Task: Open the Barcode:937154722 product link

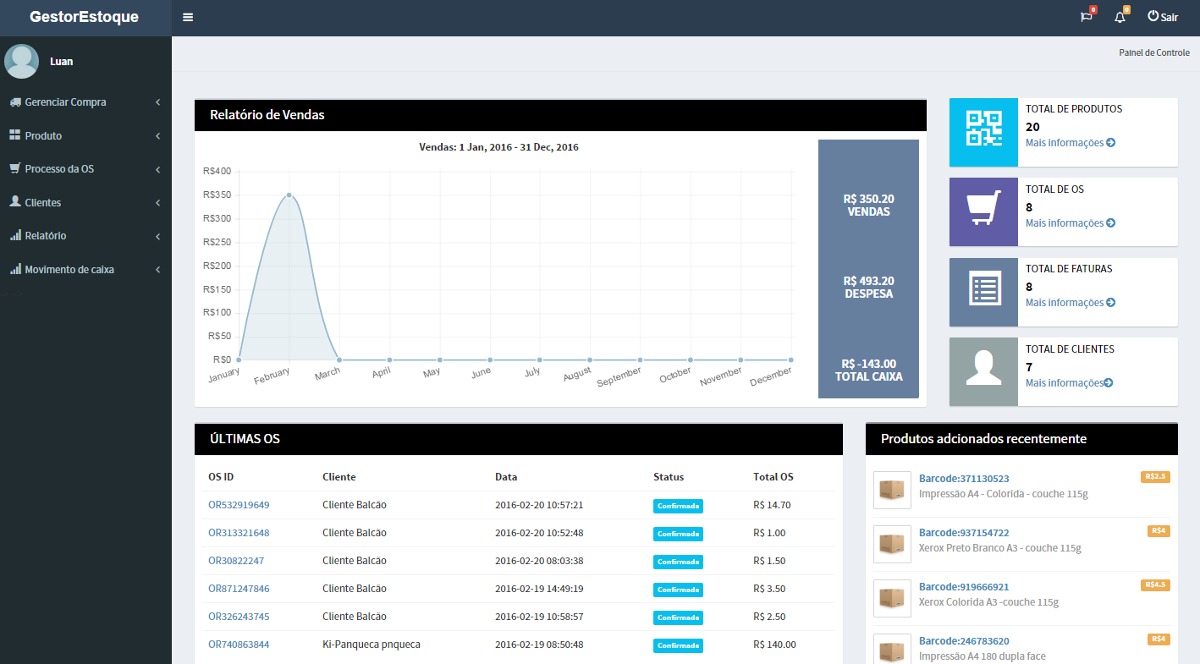Action: coord(963,533)
